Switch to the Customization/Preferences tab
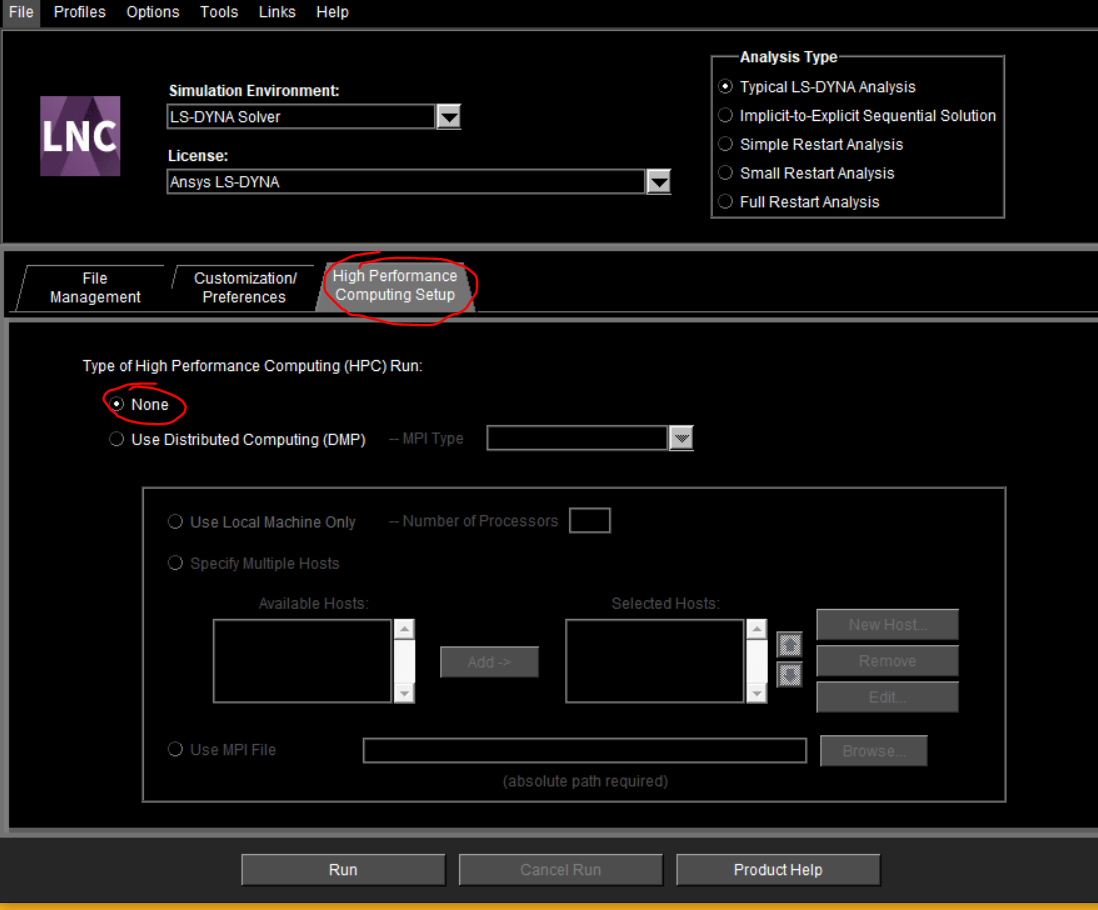The height and width of the screenshot is (910, 1098). coord(244,288)
